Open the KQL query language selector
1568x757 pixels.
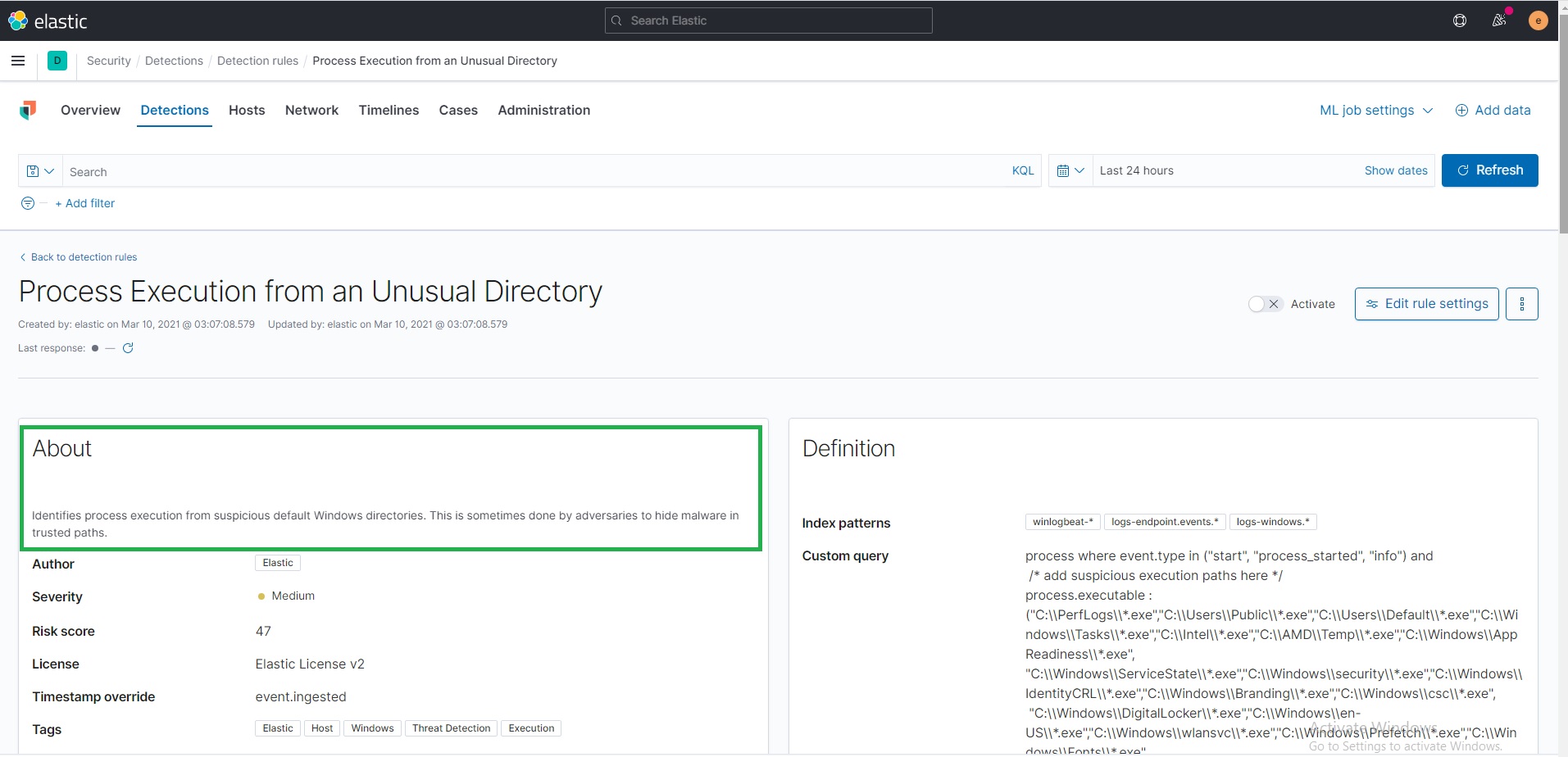point(1022,170)
